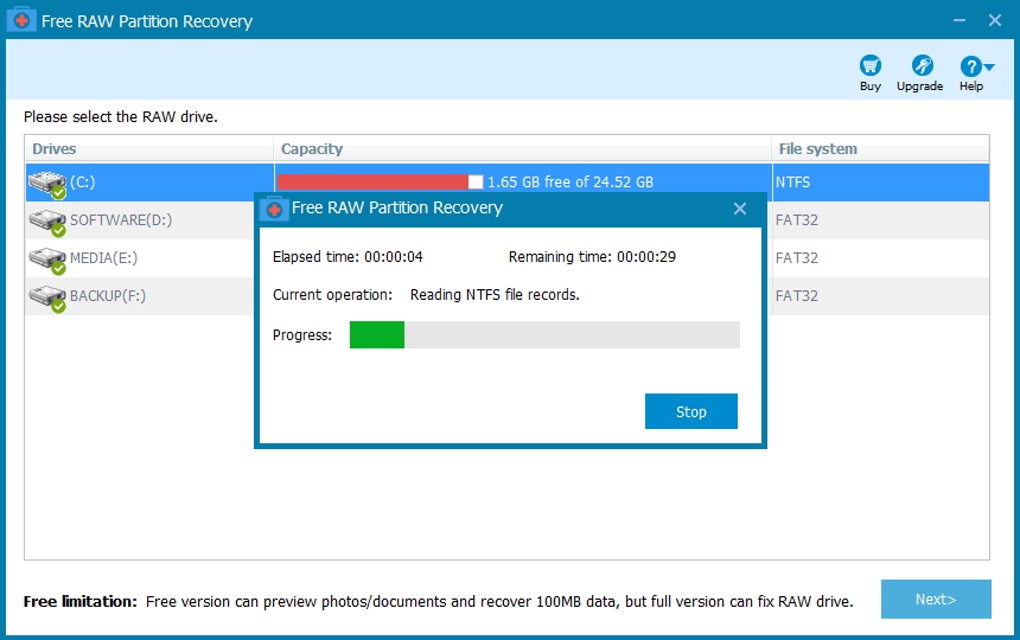Close the progress dialog
Viewport: 1020px width, 640px height.
[740, 209]
